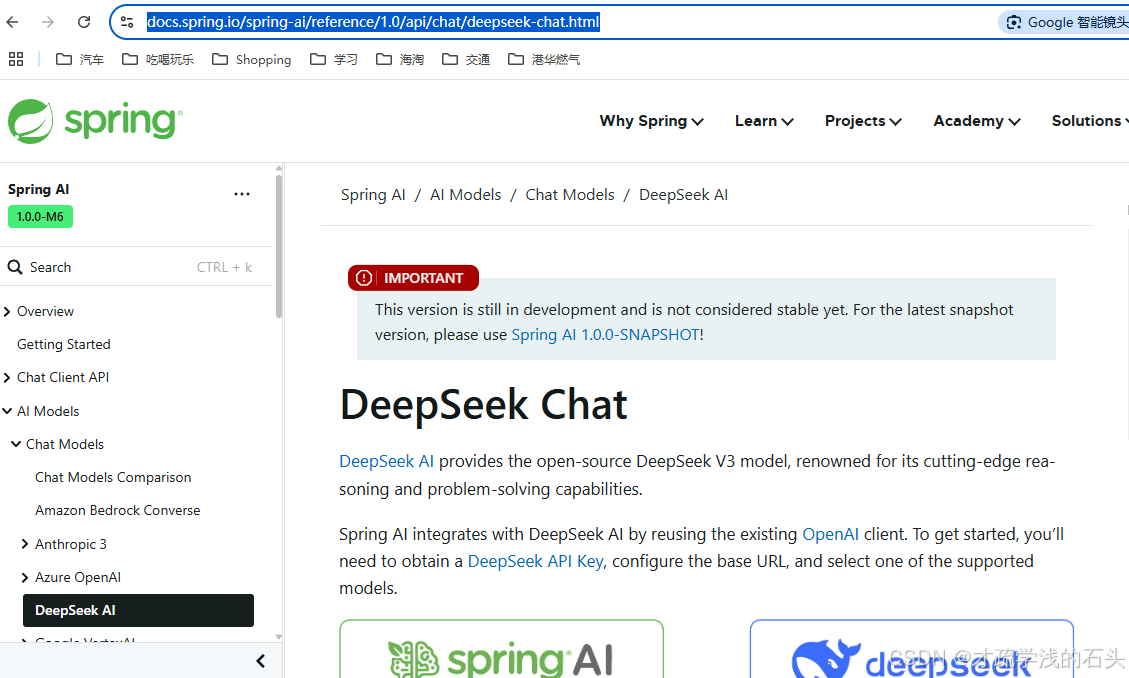Viewport: 1129px width, 678px height.
Task: Open the apps grid in bookmarks bar
Action: [x=16, y=59]
